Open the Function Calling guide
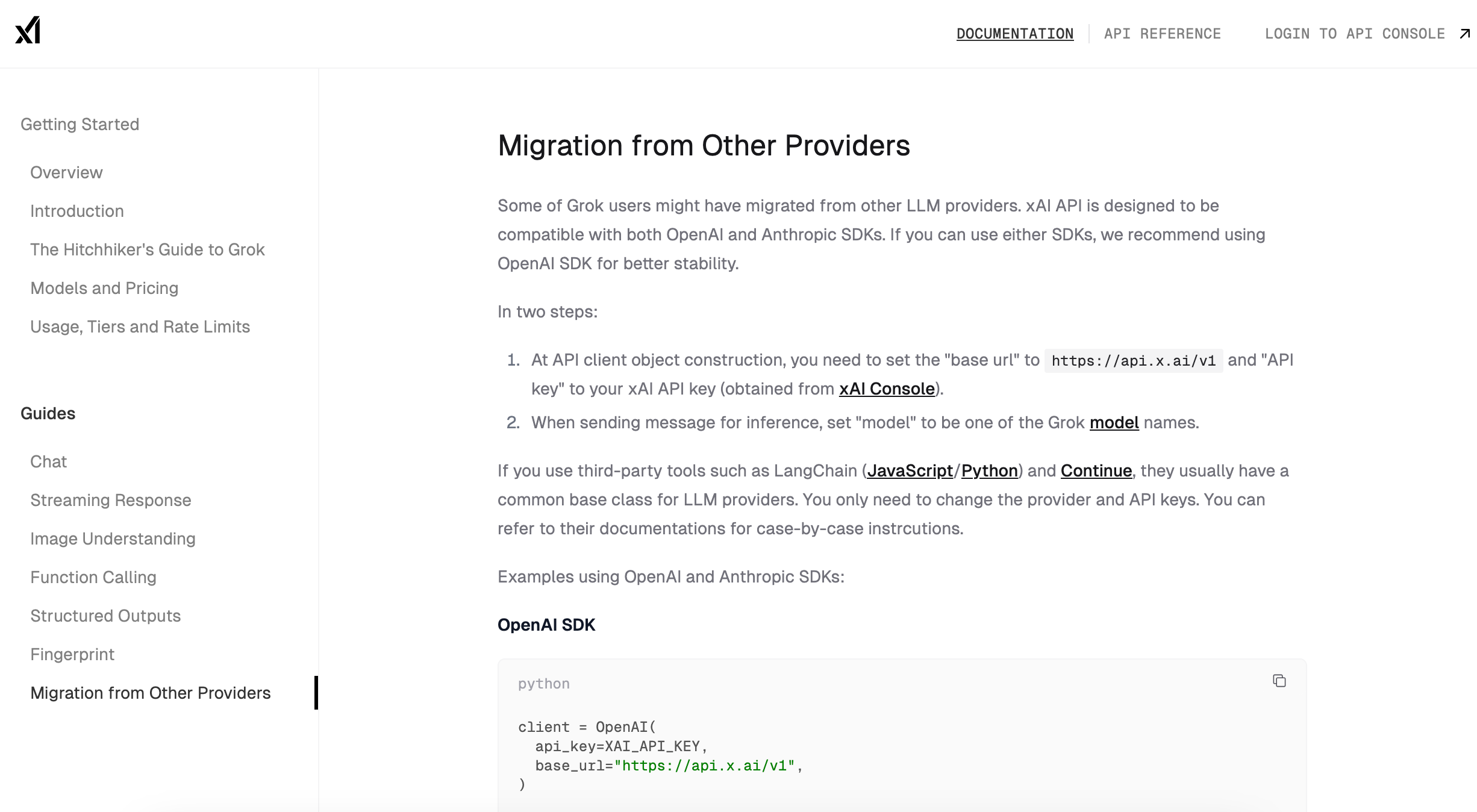This screenshot has height=812, width=1477. coord(93,578)
